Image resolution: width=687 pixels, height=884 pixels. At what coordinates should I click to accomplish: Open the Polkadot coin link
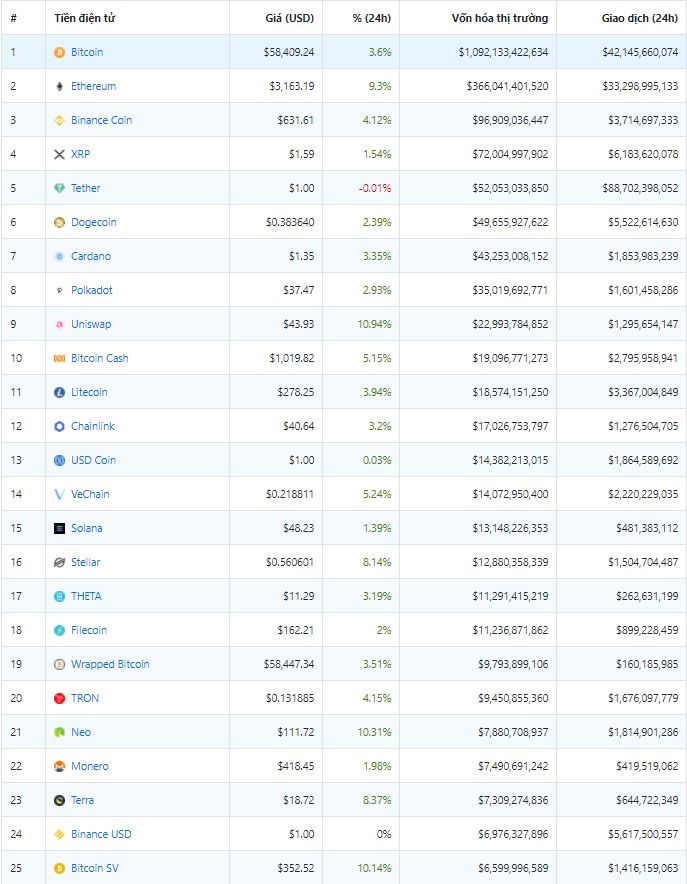coord(92,290)
